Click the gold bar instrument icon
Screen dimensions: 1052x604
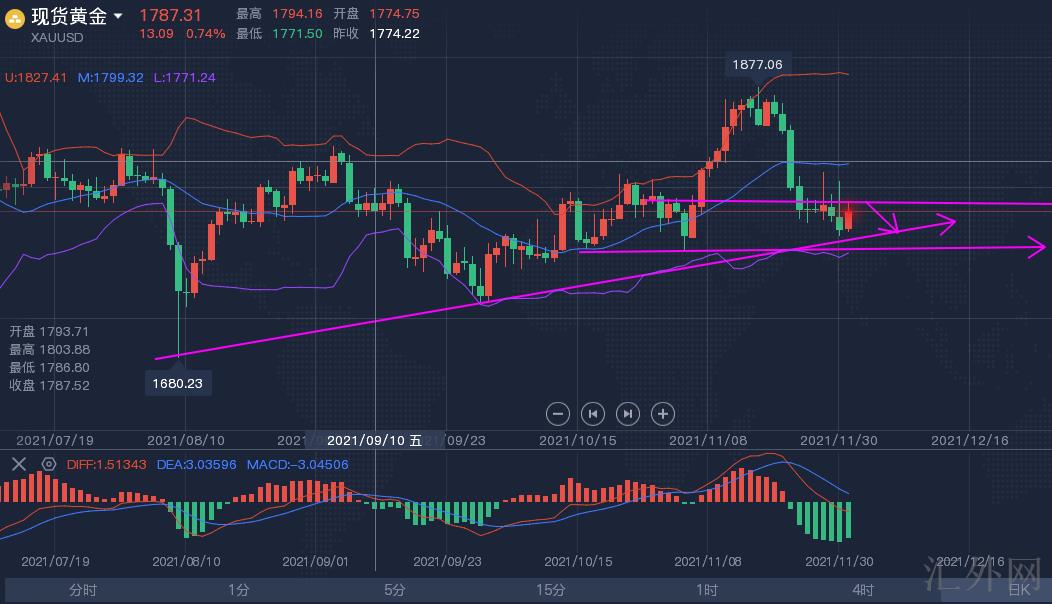point(15,18)
